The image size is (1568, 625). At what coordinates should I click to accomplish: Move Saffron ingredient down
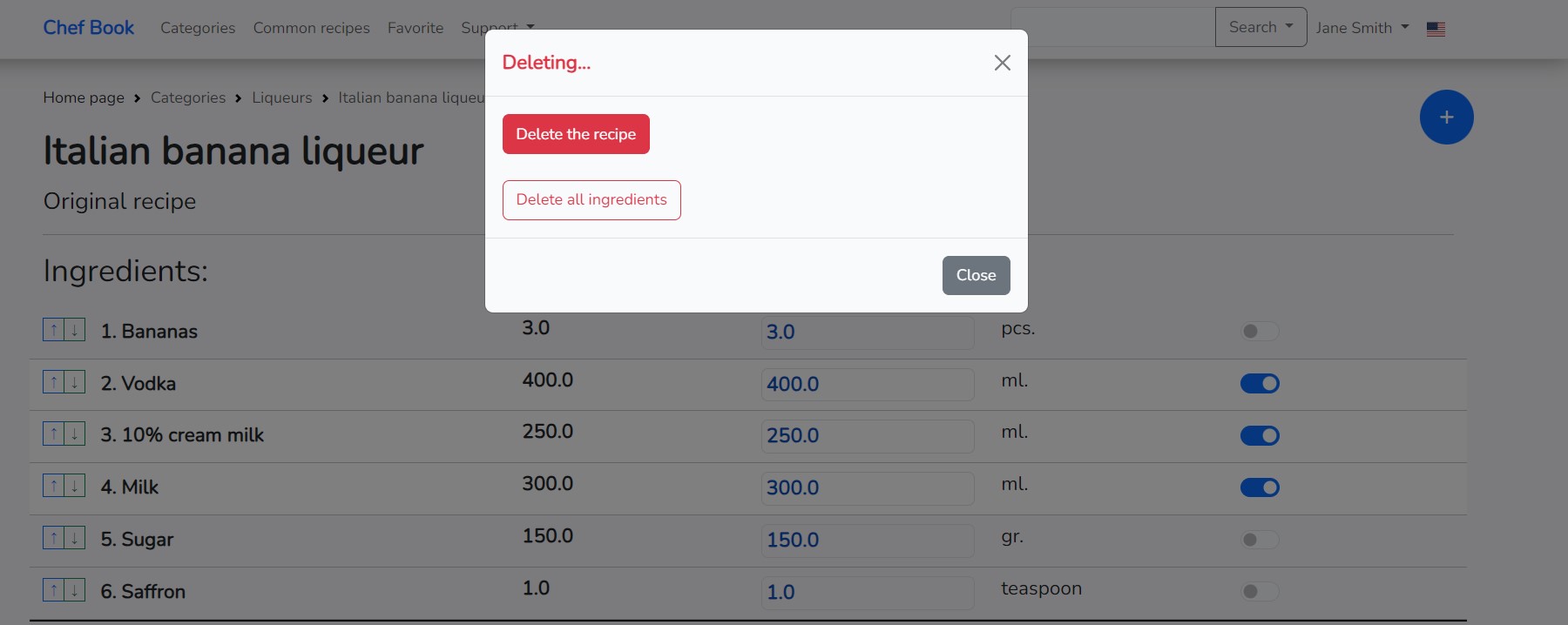click(x=75, y=590)
